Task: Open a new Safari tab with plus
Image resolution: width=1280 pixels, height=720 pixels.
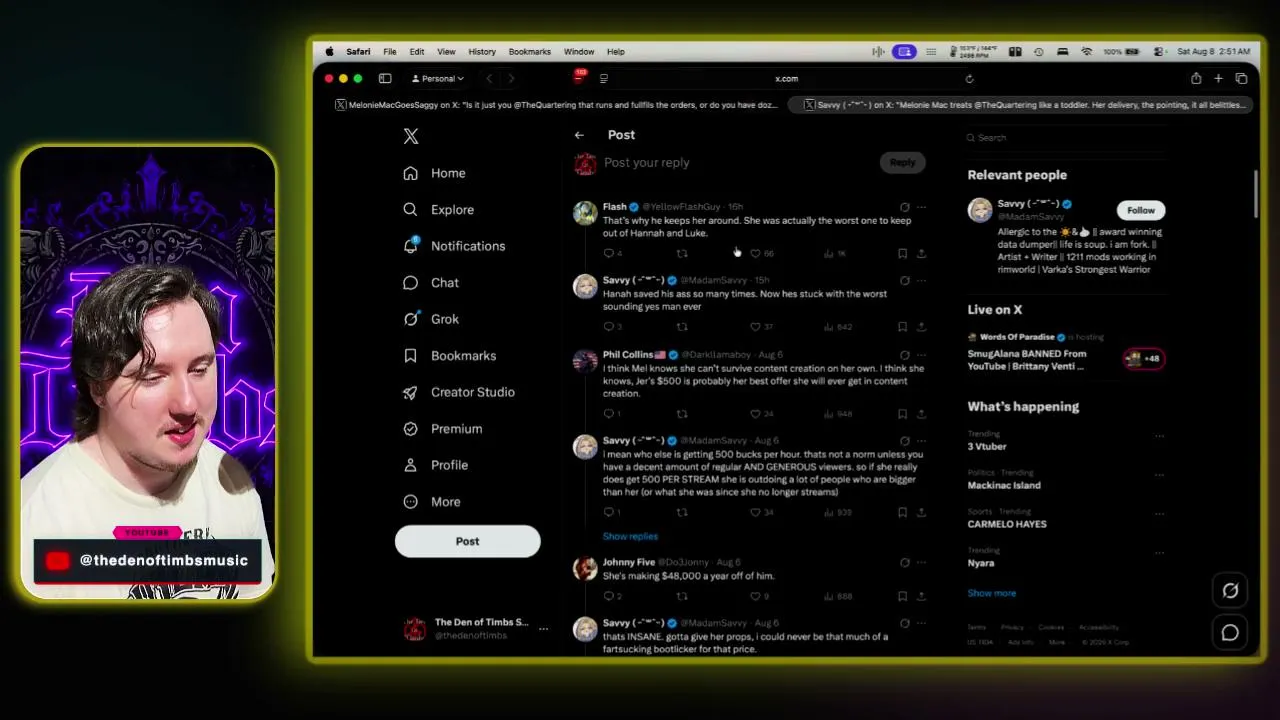Action: pos(1218,79)
